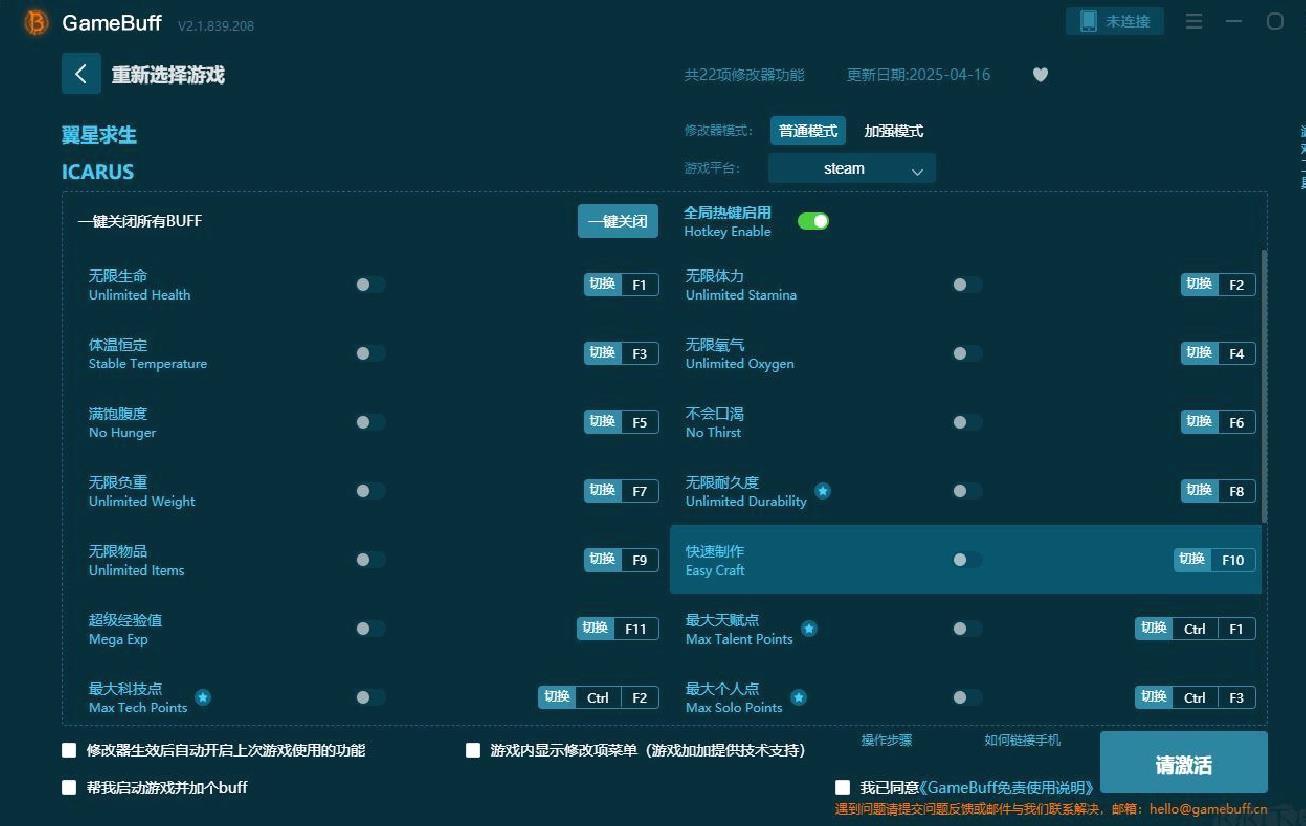Turn on Stable Temperature switch
Image resolution: width=1306 pixels, height=826 pixels.
[x=370, y=354]
